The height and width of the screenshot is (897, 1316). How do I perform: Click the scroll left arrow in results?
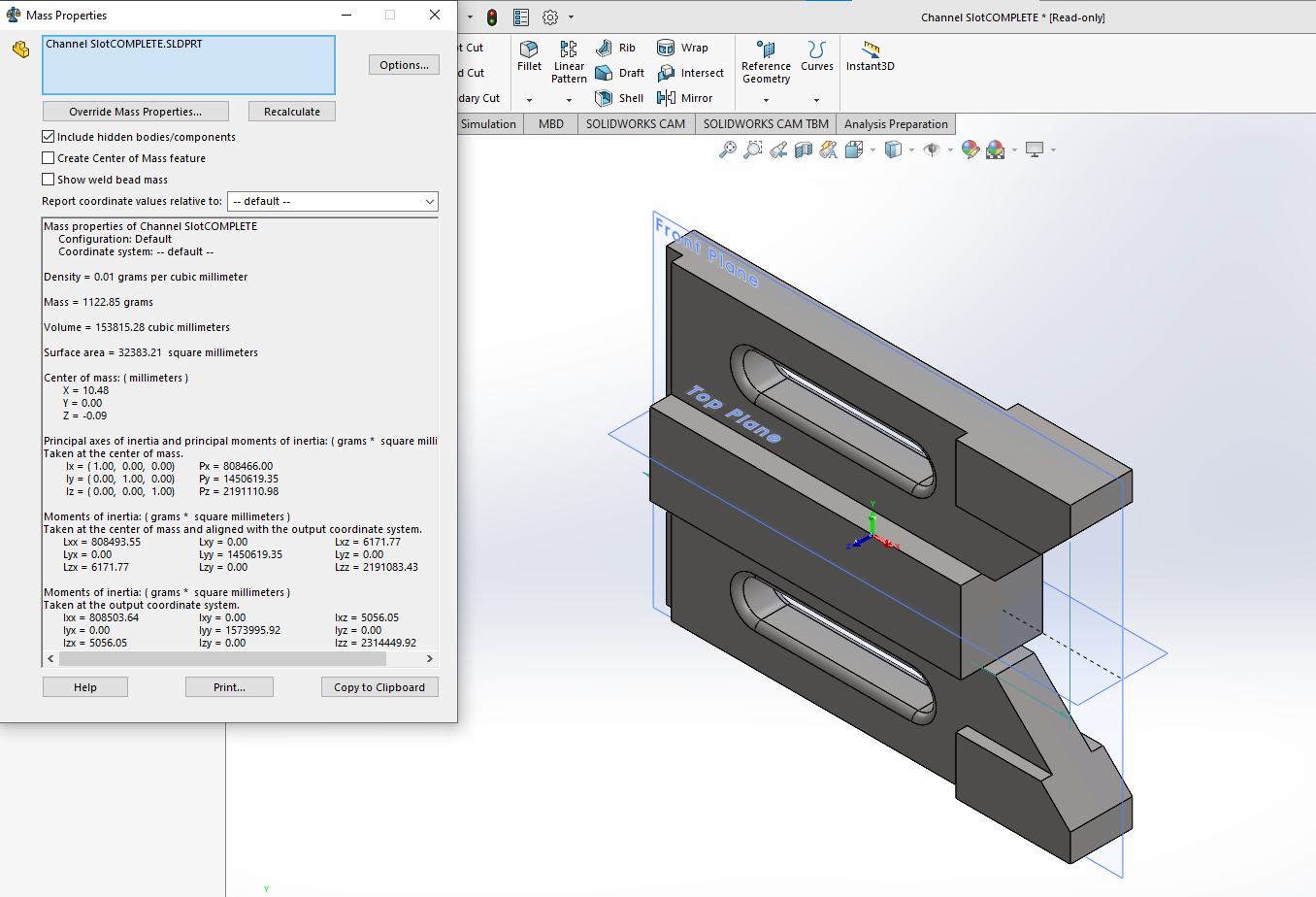pyautogui.click(x=50, y=658)
